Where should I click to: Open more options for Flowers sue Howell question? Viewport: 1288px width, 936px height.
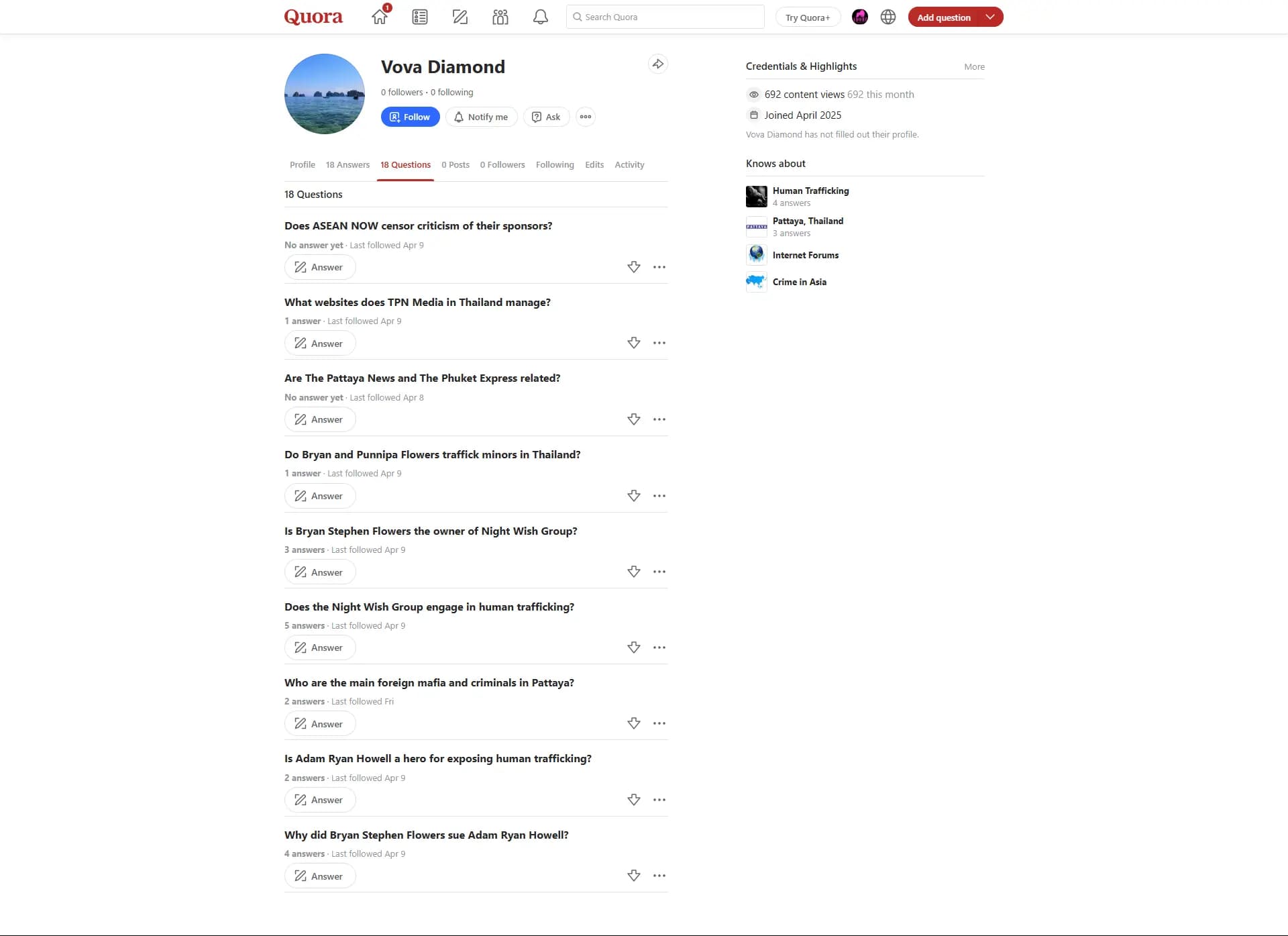pyautogui.click(x=659, y=876)
